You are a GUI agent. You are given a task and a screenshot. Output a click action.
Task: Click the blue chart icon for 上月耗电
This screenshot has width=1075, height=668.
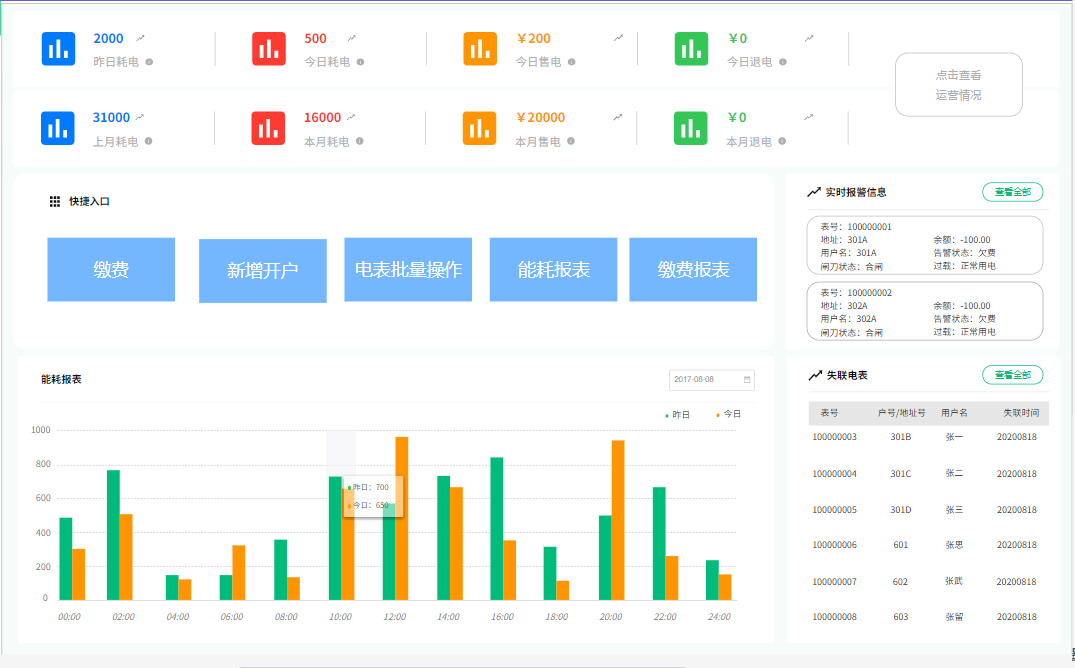58,128
